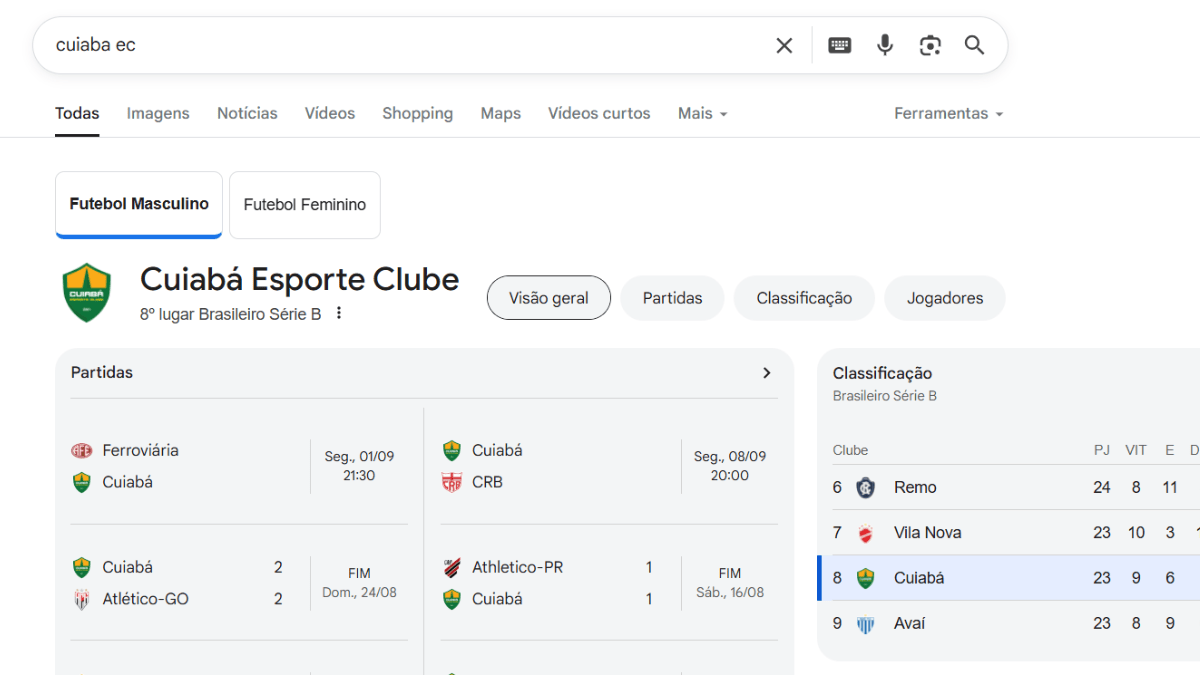Click Ferroviária team crest in match list

point(82,451)
